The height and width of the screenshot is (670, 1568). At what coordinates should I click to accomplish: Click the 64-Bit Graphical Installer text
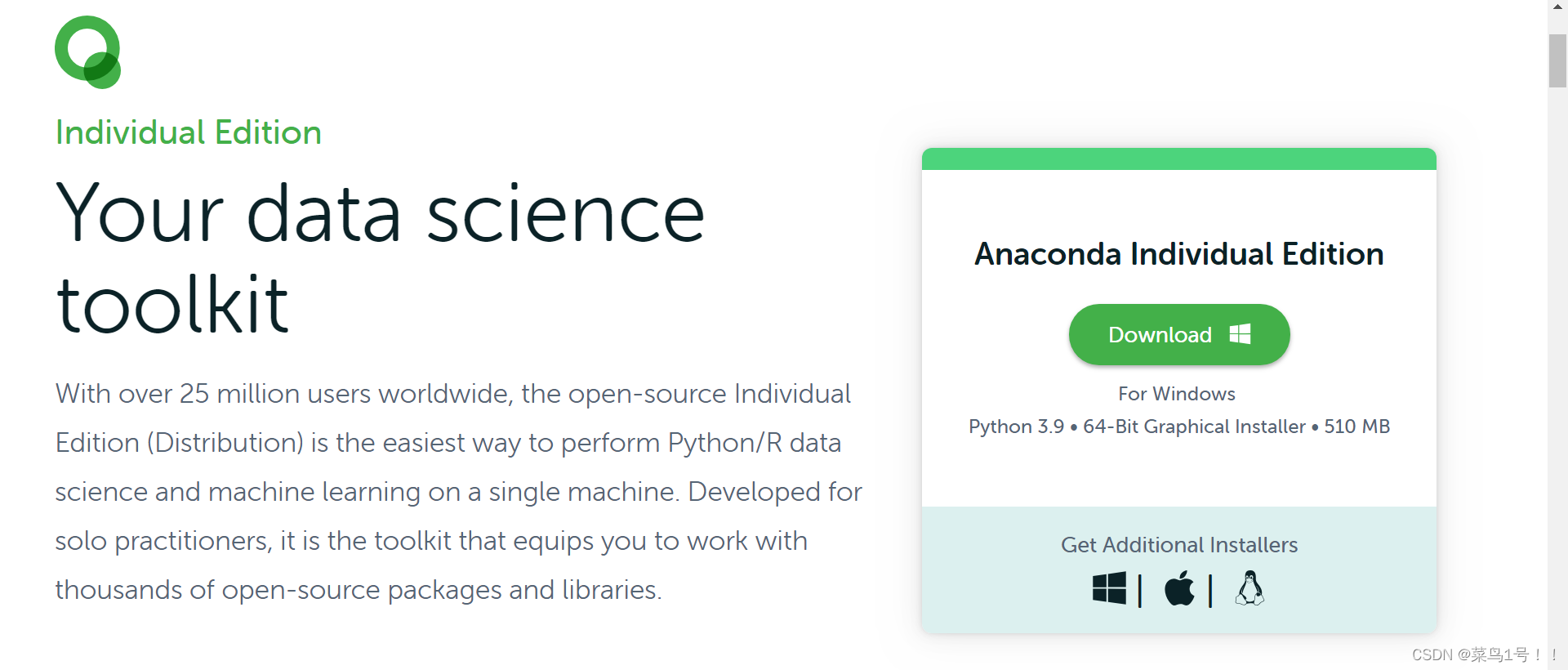tap(1194, 427)
